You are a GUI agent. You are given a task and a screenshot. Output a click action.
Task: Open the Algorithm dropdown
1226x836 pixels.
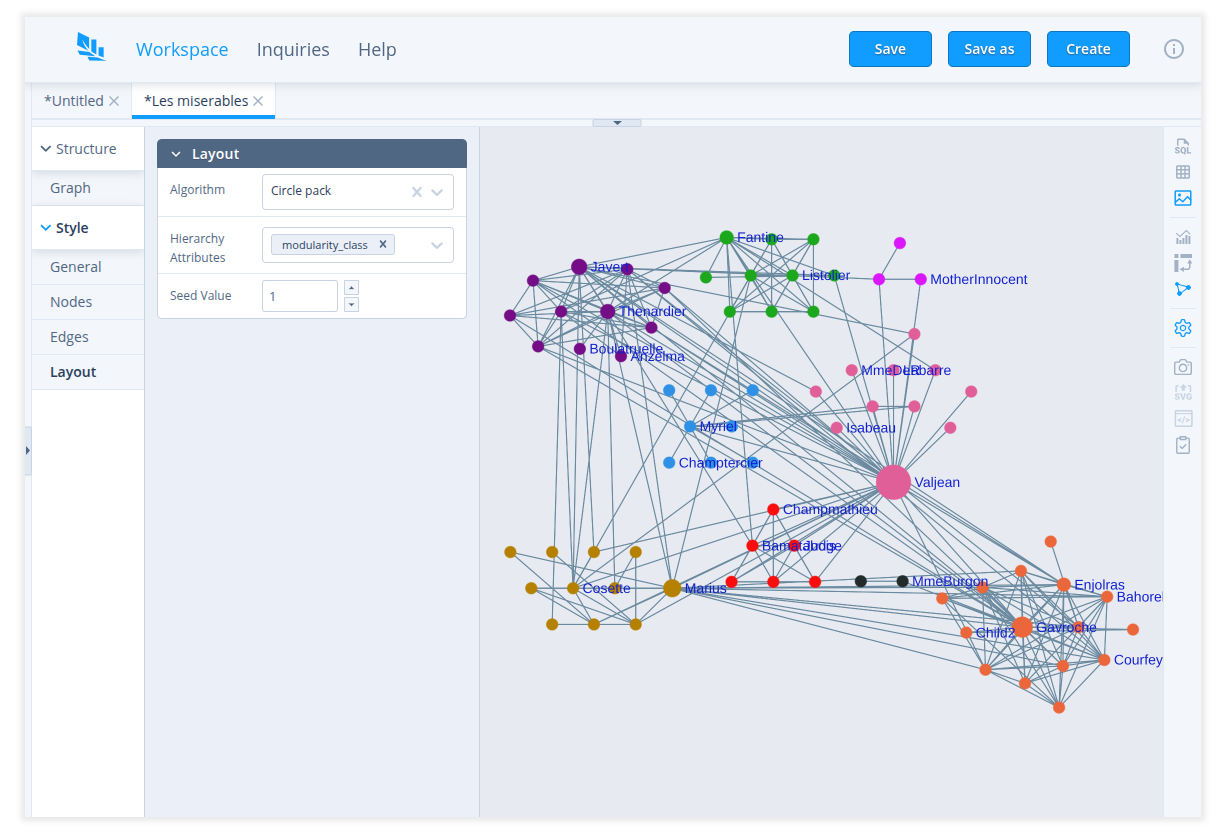[437, 192]
